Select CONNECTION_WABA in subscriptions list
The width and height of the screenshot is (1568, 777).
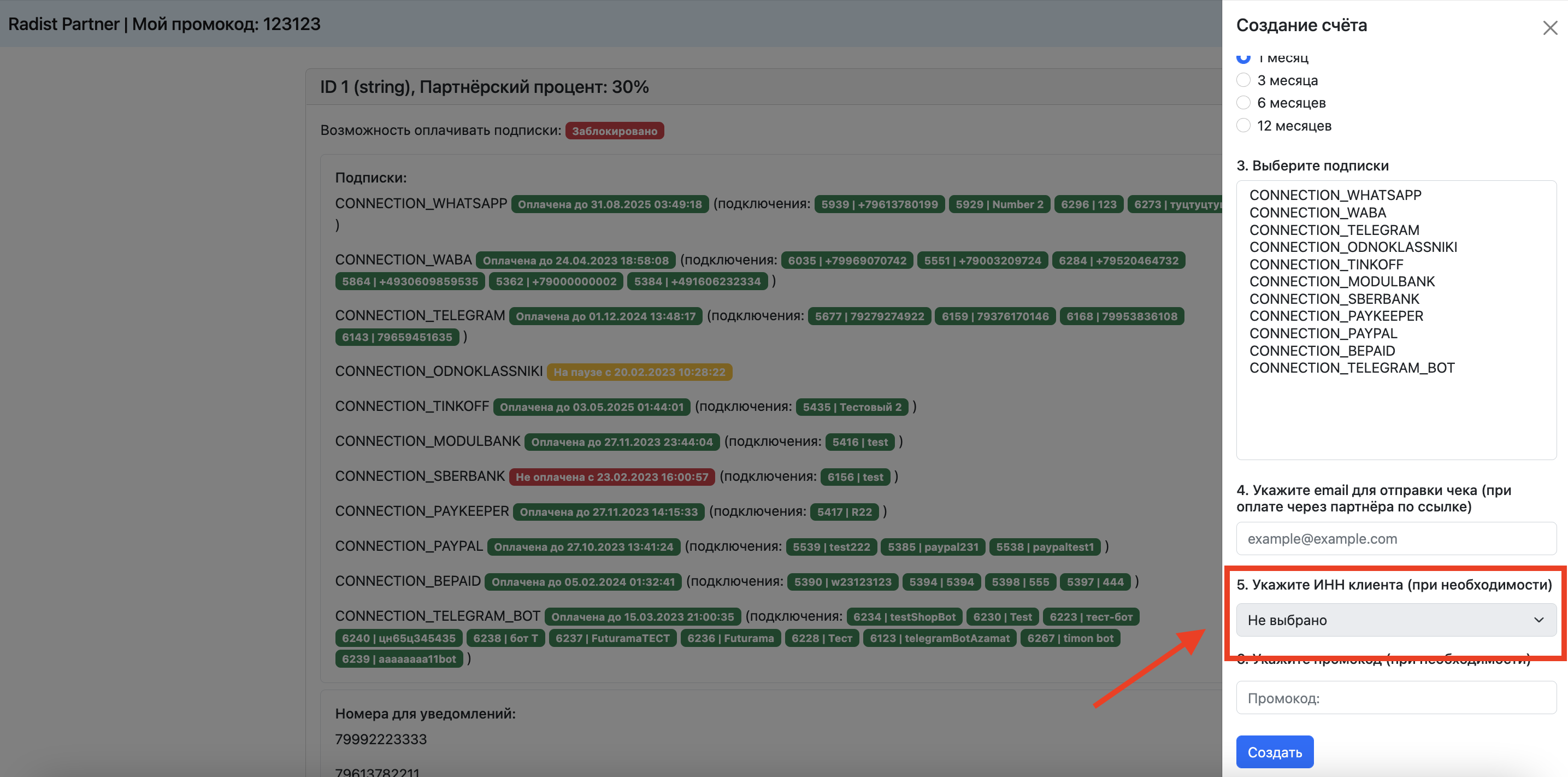1317,213
